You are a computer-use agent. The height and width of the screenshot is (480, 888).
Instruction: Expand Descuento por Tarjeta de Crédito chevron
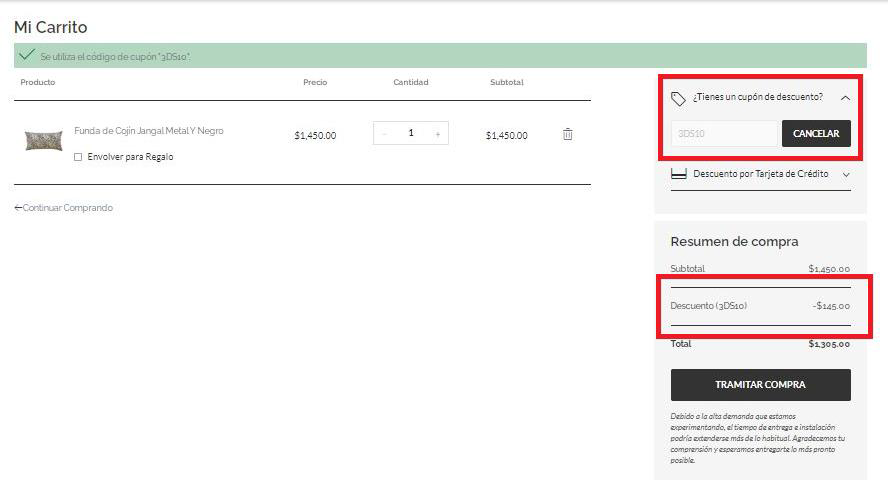(846, 174)
